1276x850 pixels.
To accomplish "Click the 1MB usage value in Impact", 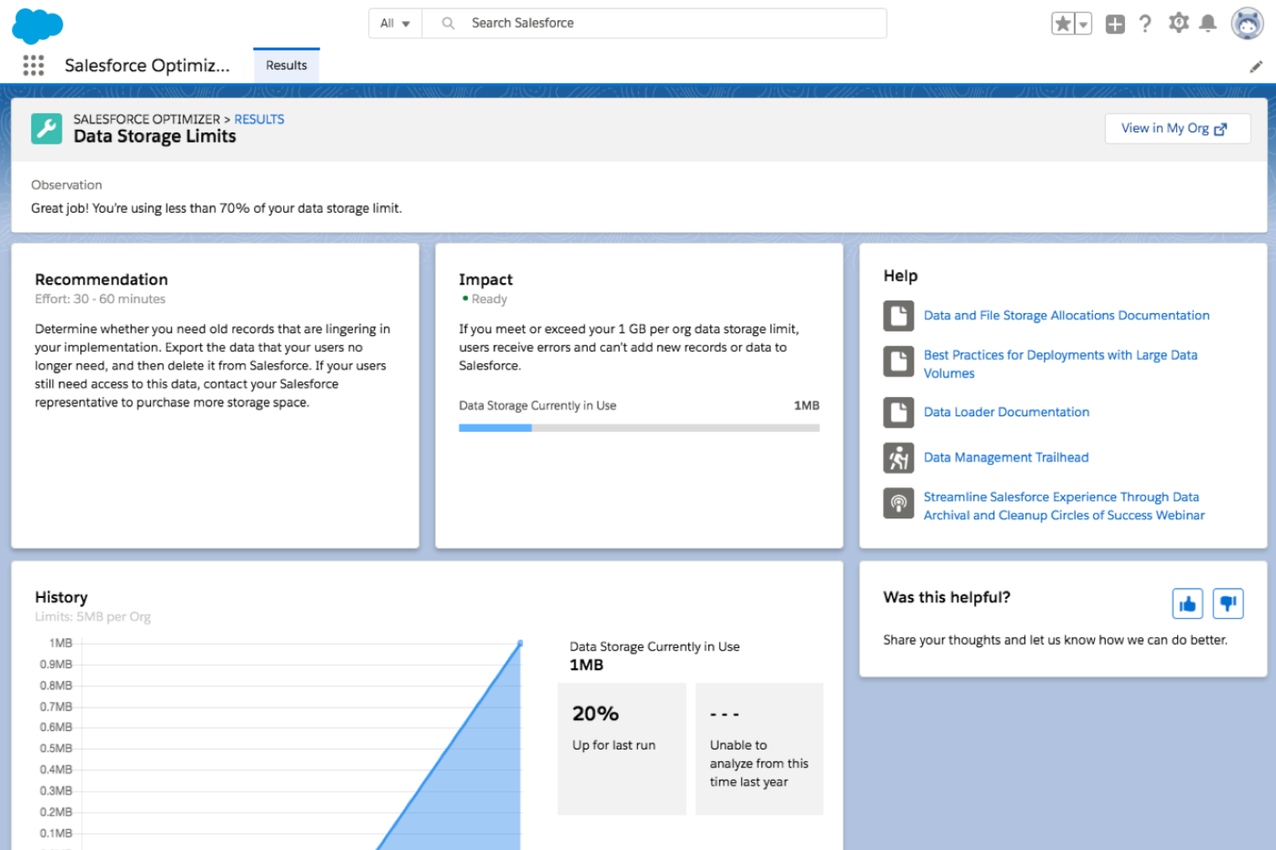I will [806, 406].
